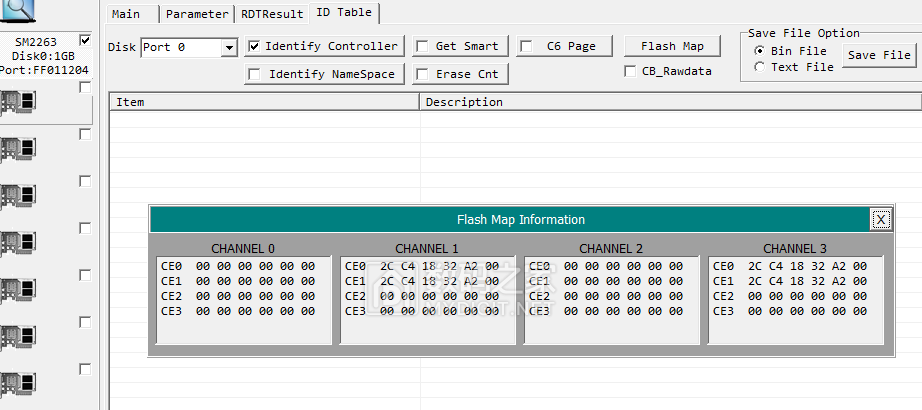Image resolution: width=922 pixels, height=410 pixels.
Task: Enable the C6 Page checkbox
Action: click(526, 46)
